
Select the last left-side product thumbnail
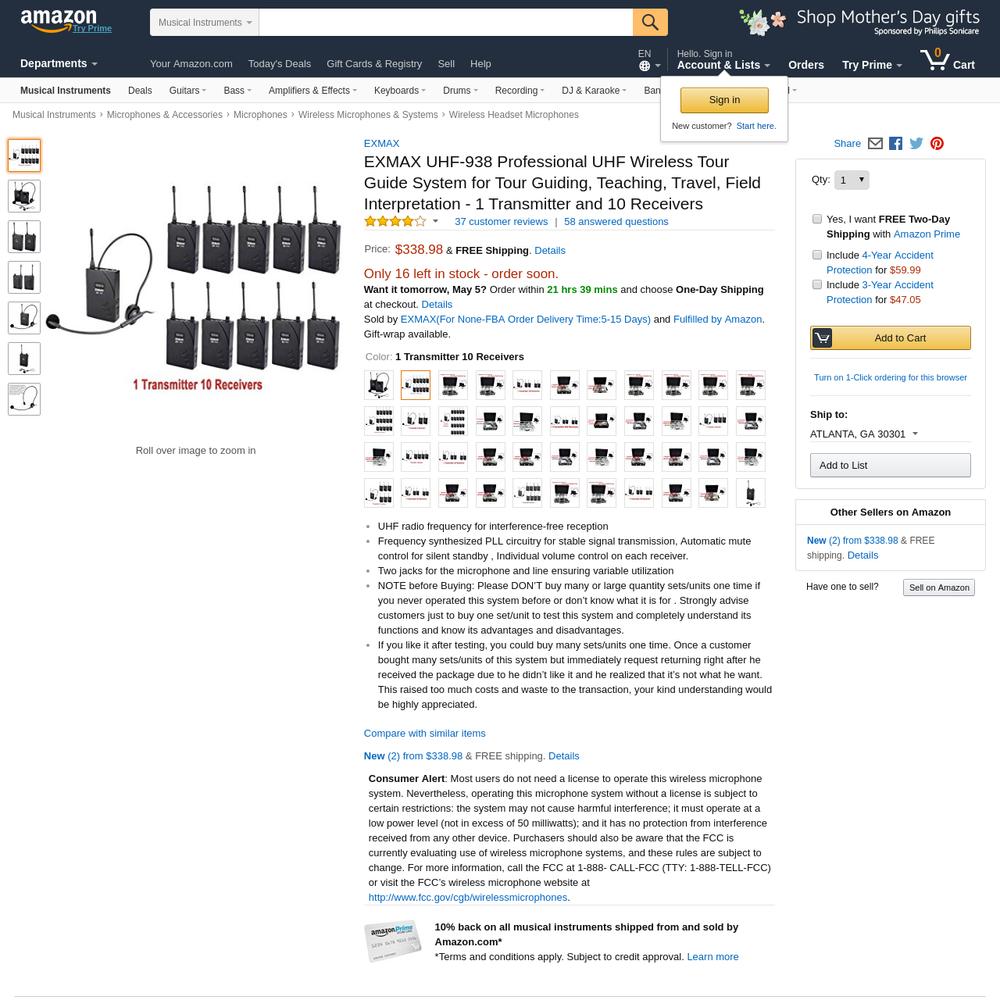point(24,399)
